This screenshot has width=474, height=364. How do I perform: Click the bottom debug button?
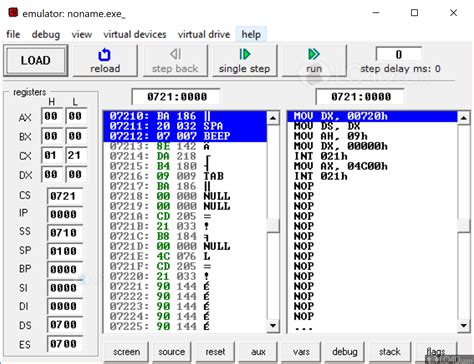click(344, 352)
